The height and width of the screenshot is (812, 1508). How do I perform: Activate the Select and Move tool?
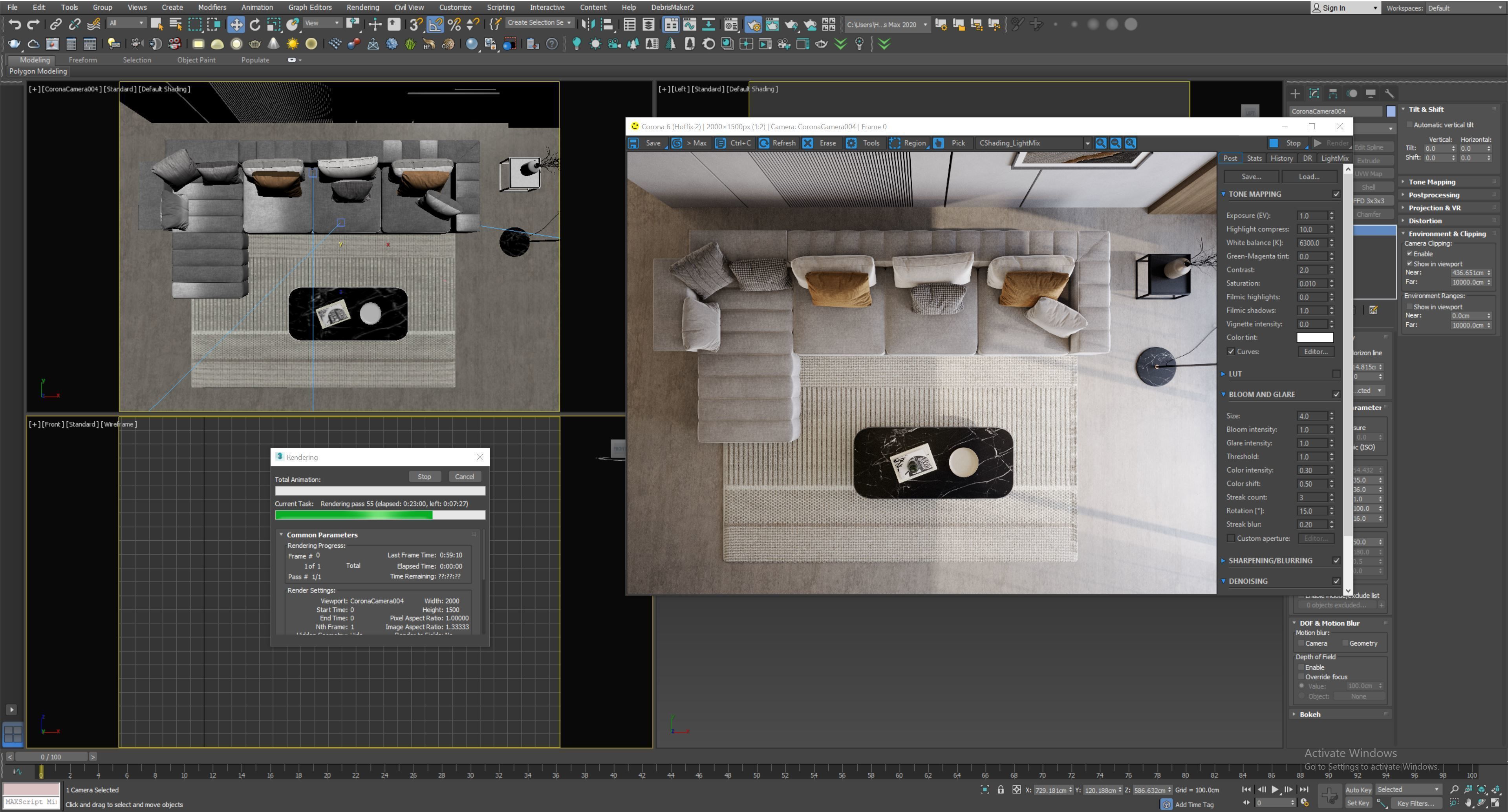tap(236, 25)
